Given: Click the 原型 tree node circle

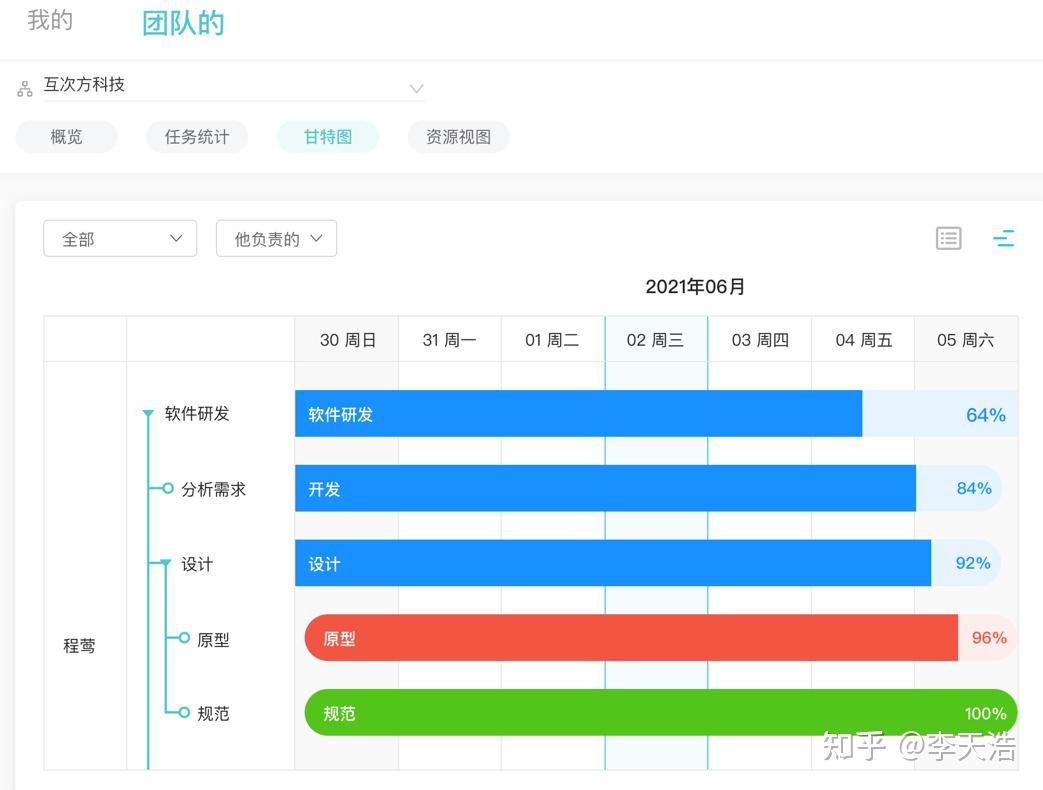Looking at the screenshot, I should pyautogui.click(x=184, y=638).
